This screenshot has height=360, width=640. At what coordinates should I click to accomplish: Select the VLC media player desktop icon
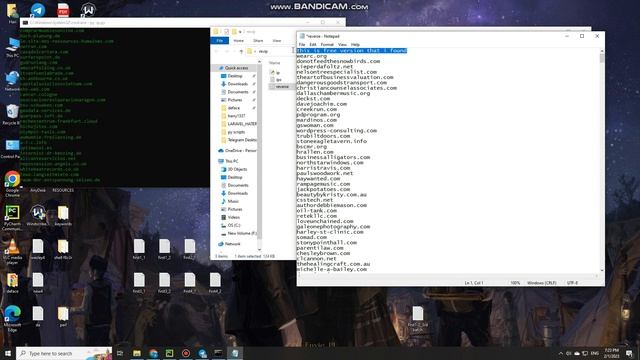12,251
